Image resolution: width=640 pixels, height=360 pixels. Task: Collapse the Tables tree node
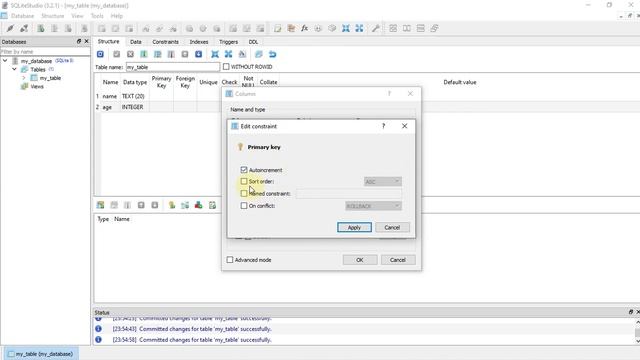[14, 69]
